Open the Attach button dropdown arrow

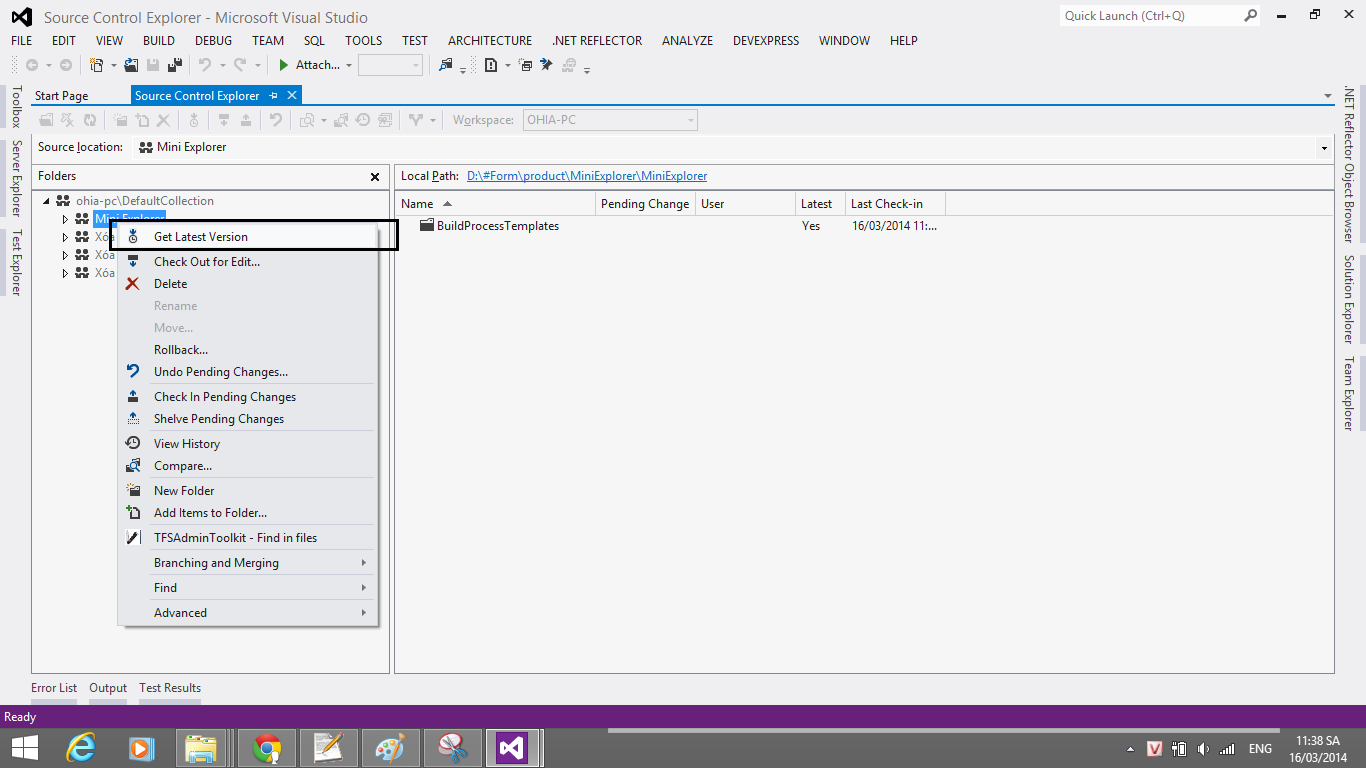[349, 65]
